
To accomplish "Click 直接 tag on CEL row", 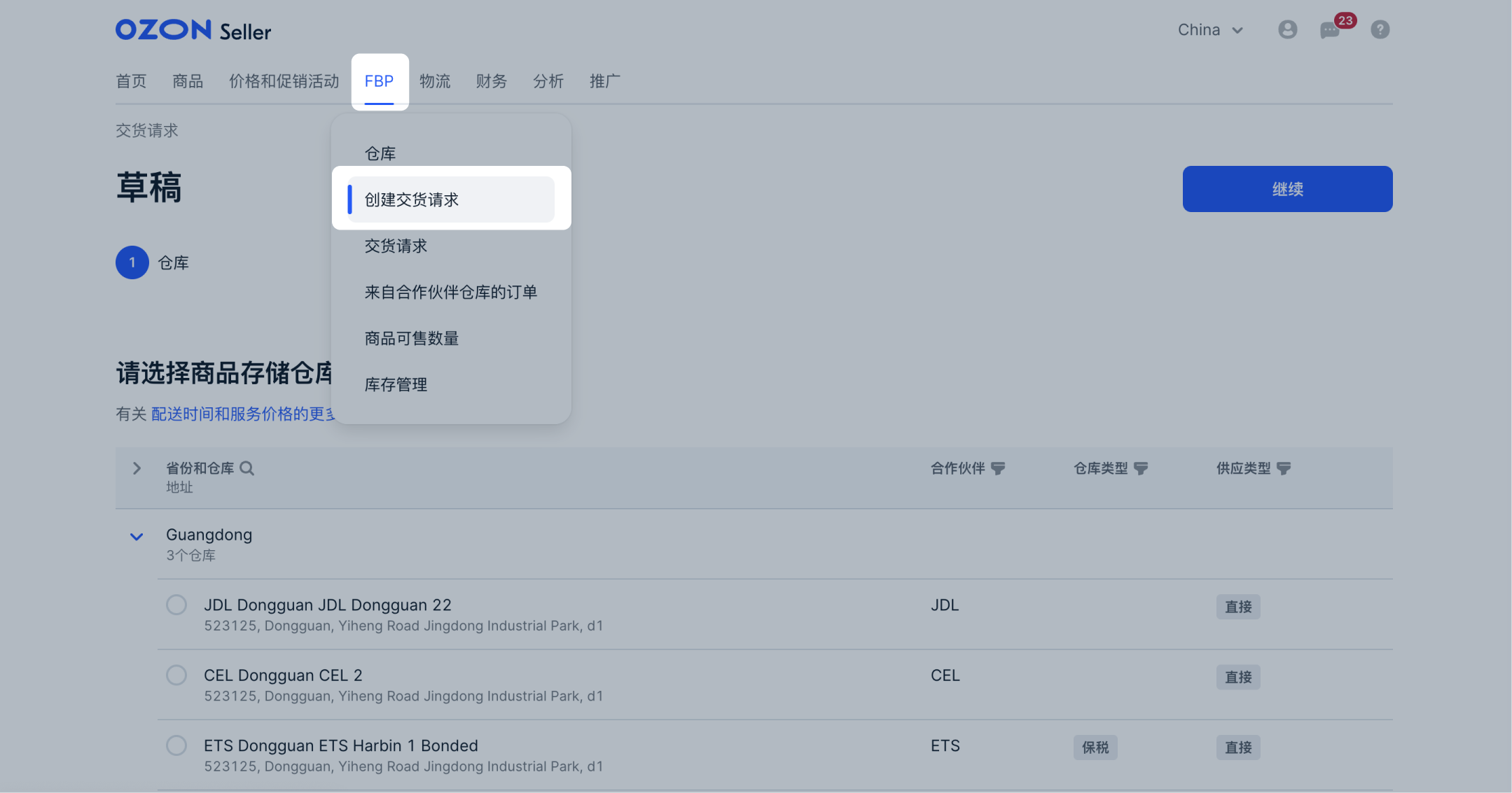I will (x=1238, y=678).
